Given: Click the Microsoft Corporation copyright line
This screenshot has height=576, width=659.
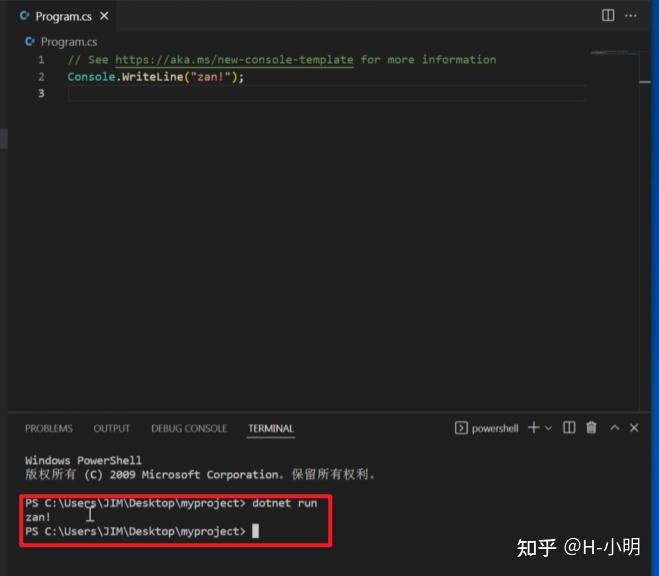Looking at the screenshot, I should (200, 475).
